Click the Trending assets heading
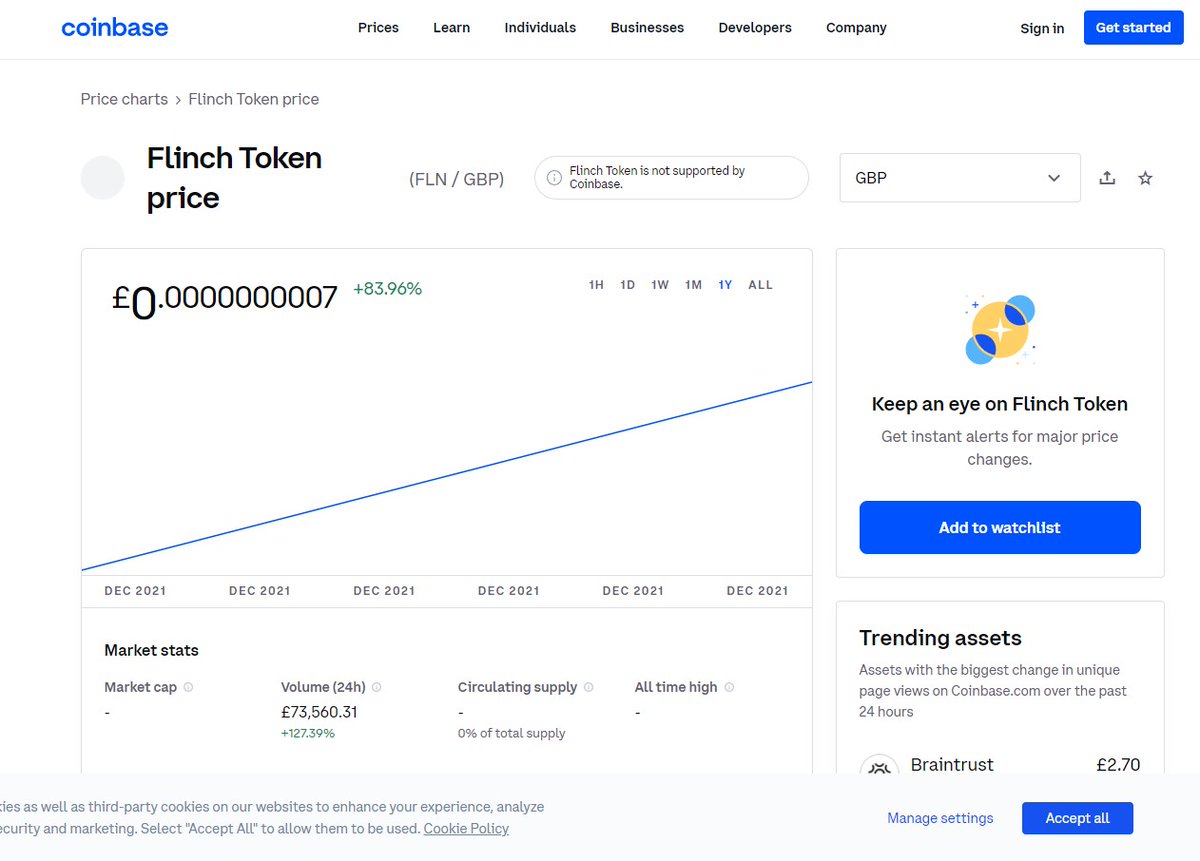The width and height of the screenshot is (1200, 861). (940, 638)
